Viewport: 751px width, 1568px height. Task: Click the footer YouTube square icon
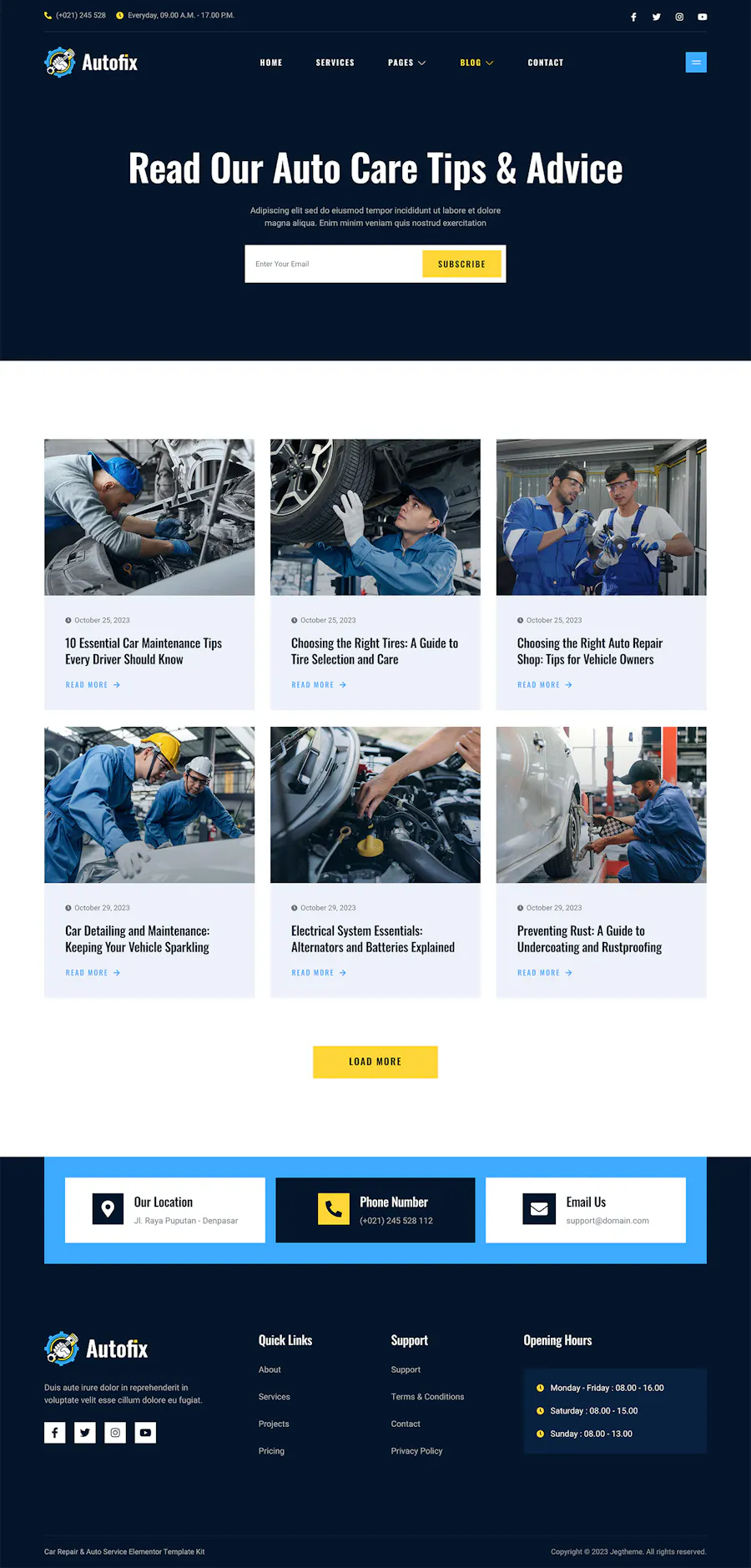pyautogui.click(x=145, y=1433)
